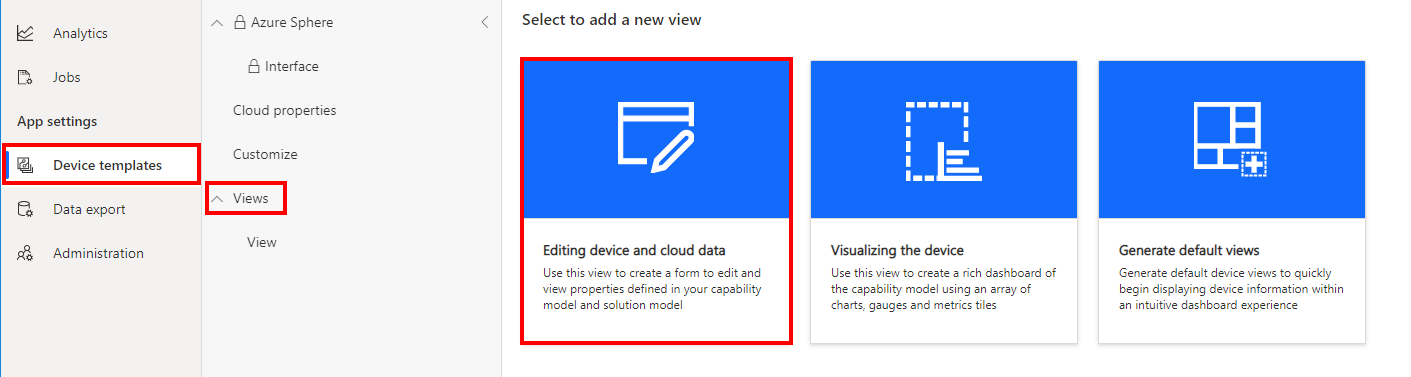
Task: Choose the Generate default views card
Action: pyautogui.click(x=1232, y=201)
